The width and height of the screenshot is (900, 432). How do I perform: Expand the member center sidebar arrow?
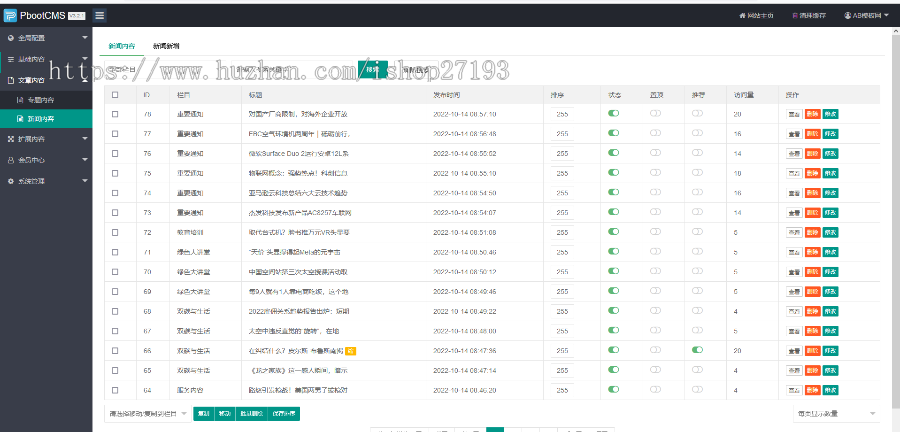[85, 160]
